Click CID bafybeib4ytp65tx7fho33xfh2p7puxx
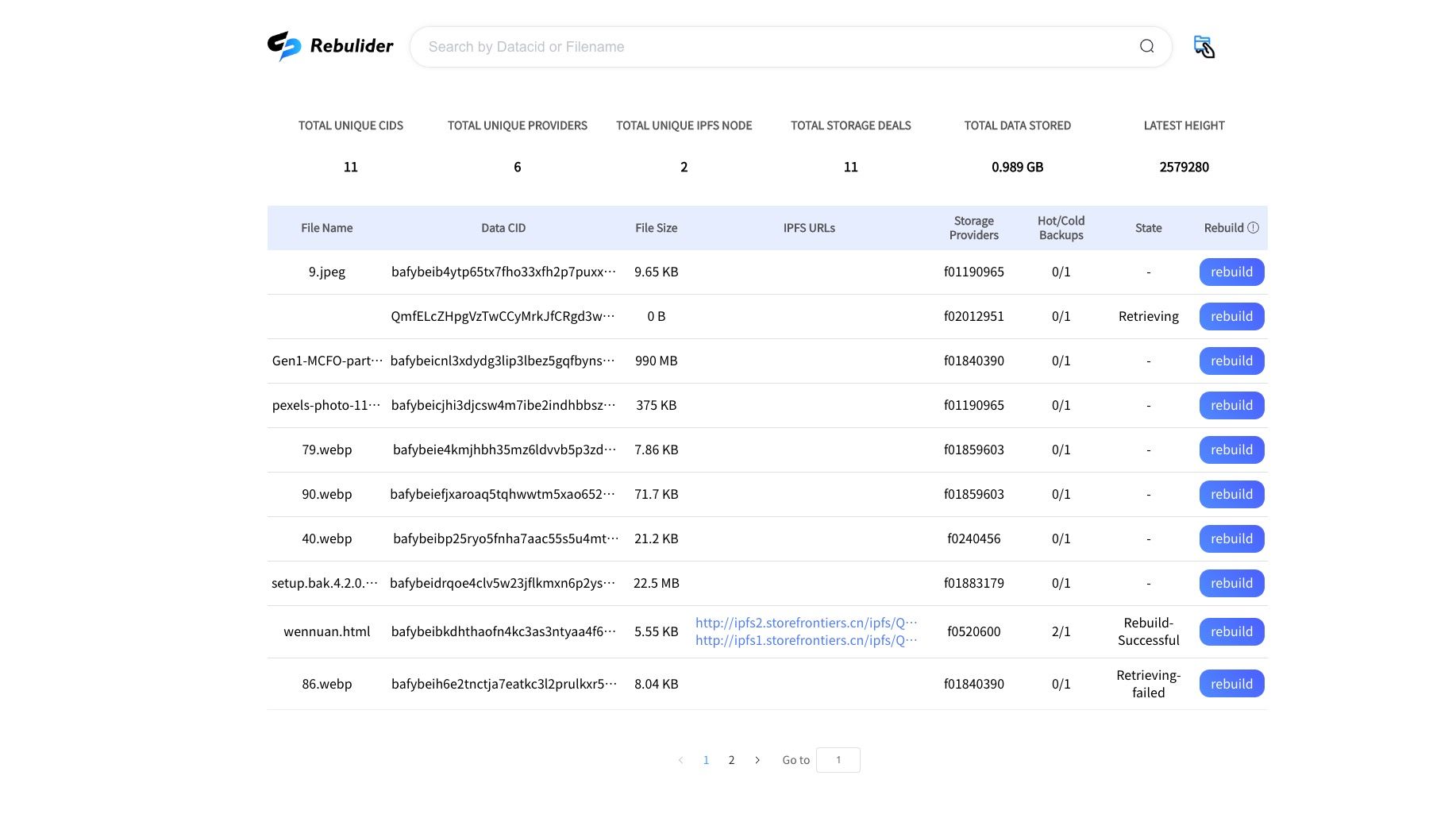This screenshot has height=822, width=1456. click(503, 272)
